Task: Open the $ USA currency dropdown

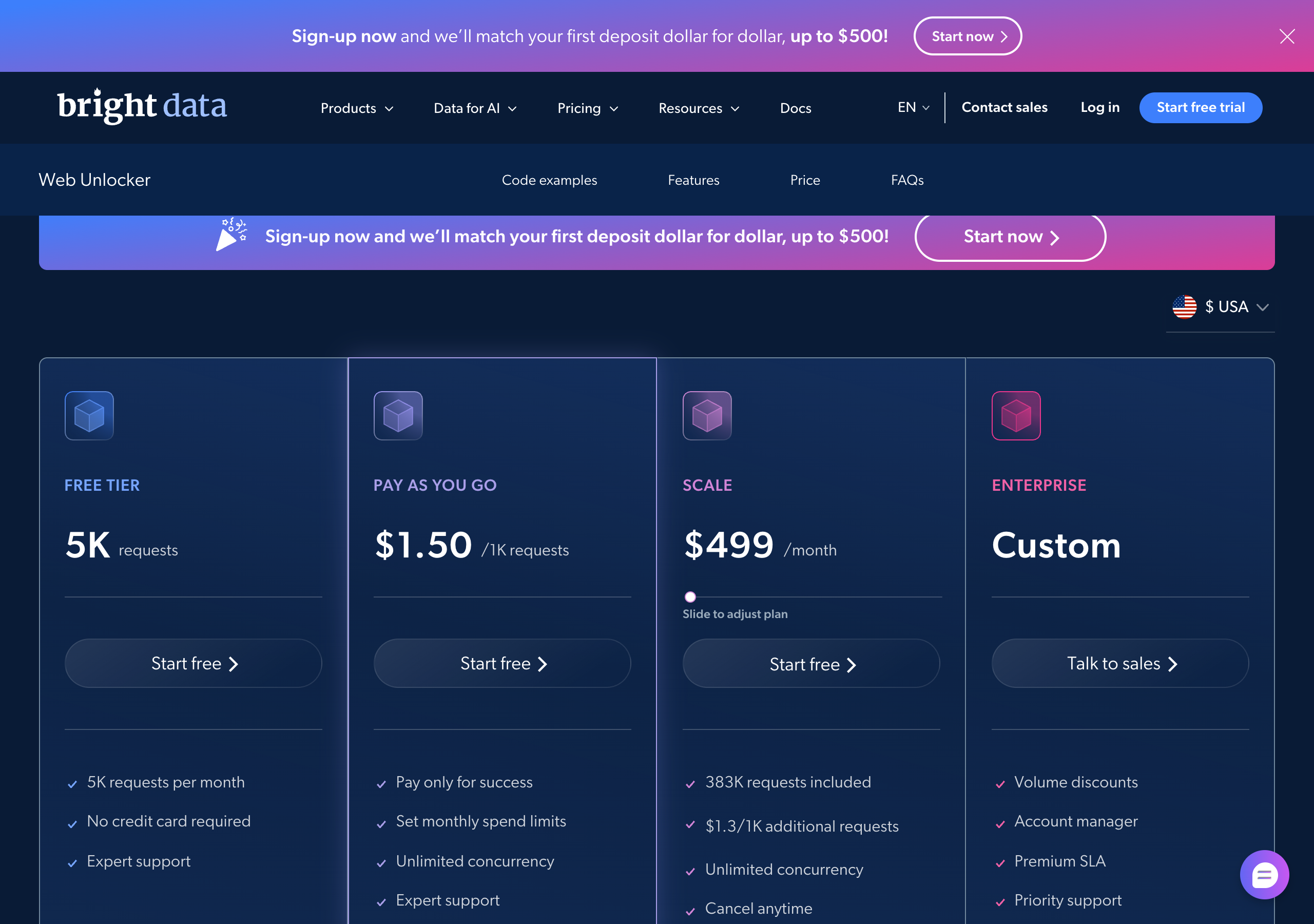Action: 1221,307
